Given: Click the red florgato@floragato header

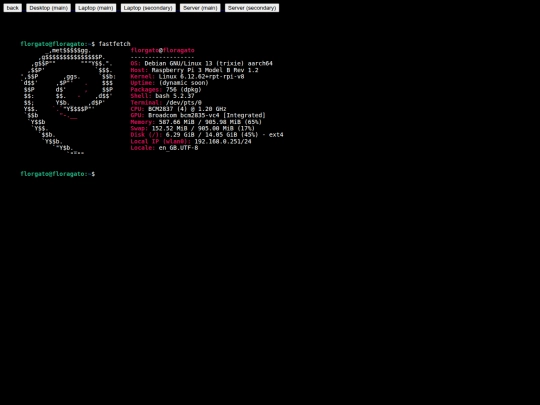Looking at the screenshot, I should [x=163, y=50].
